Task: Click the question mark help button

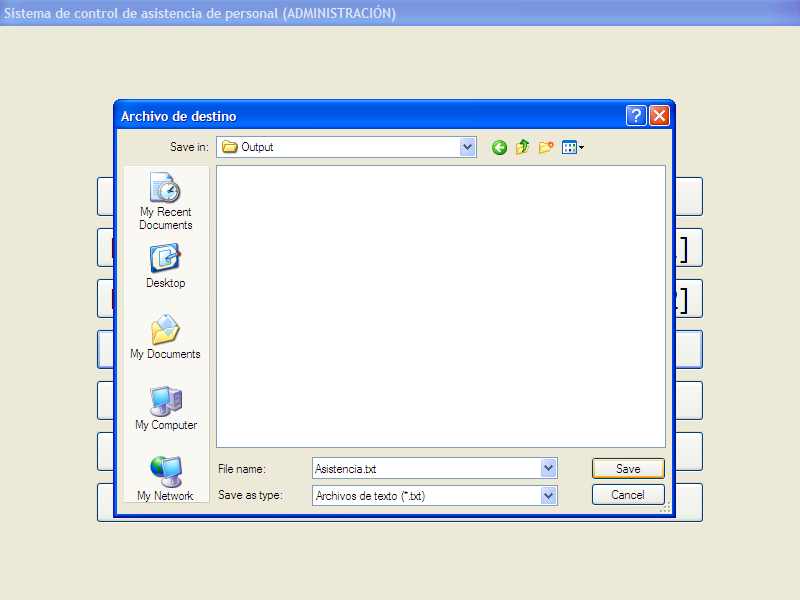Action: 636,116
